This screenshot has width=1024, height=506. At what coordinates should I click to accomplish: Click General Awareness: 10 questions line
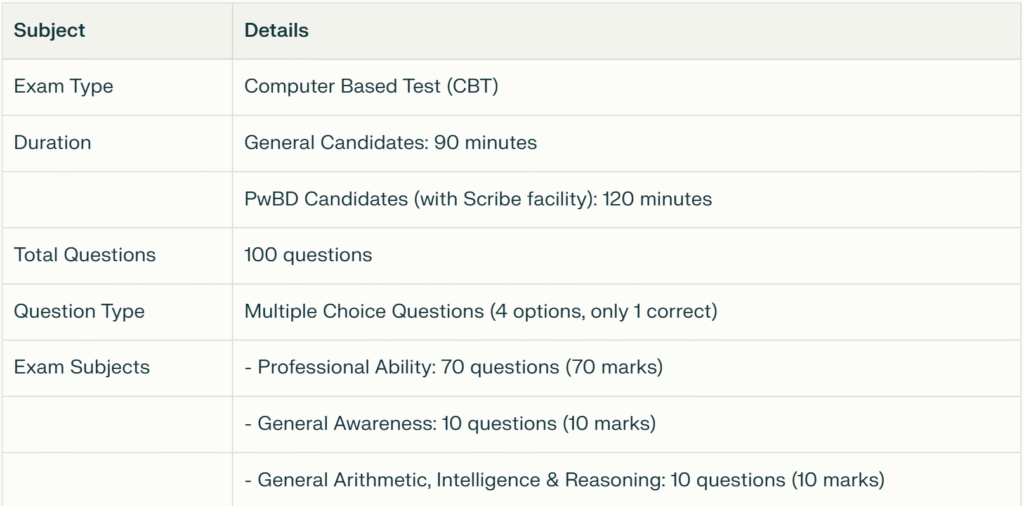pyautogui.click(x=450, y=423)
